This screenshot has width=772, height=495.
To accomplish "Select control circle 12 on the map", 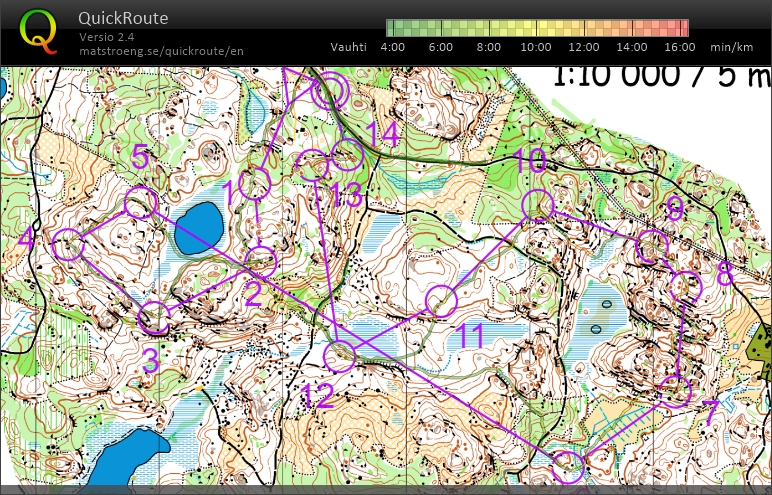I will click(x=341, y=355).
